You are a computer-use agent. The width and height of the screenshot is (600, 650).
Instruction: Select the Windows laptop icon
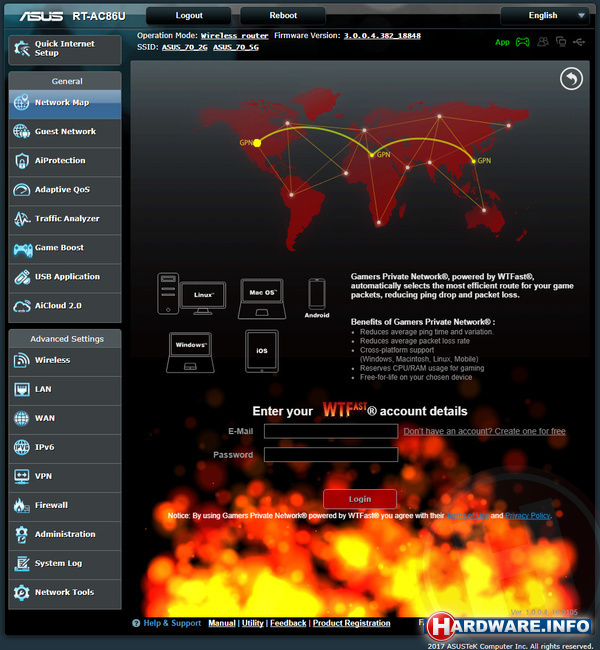click(x=190, y=352)
